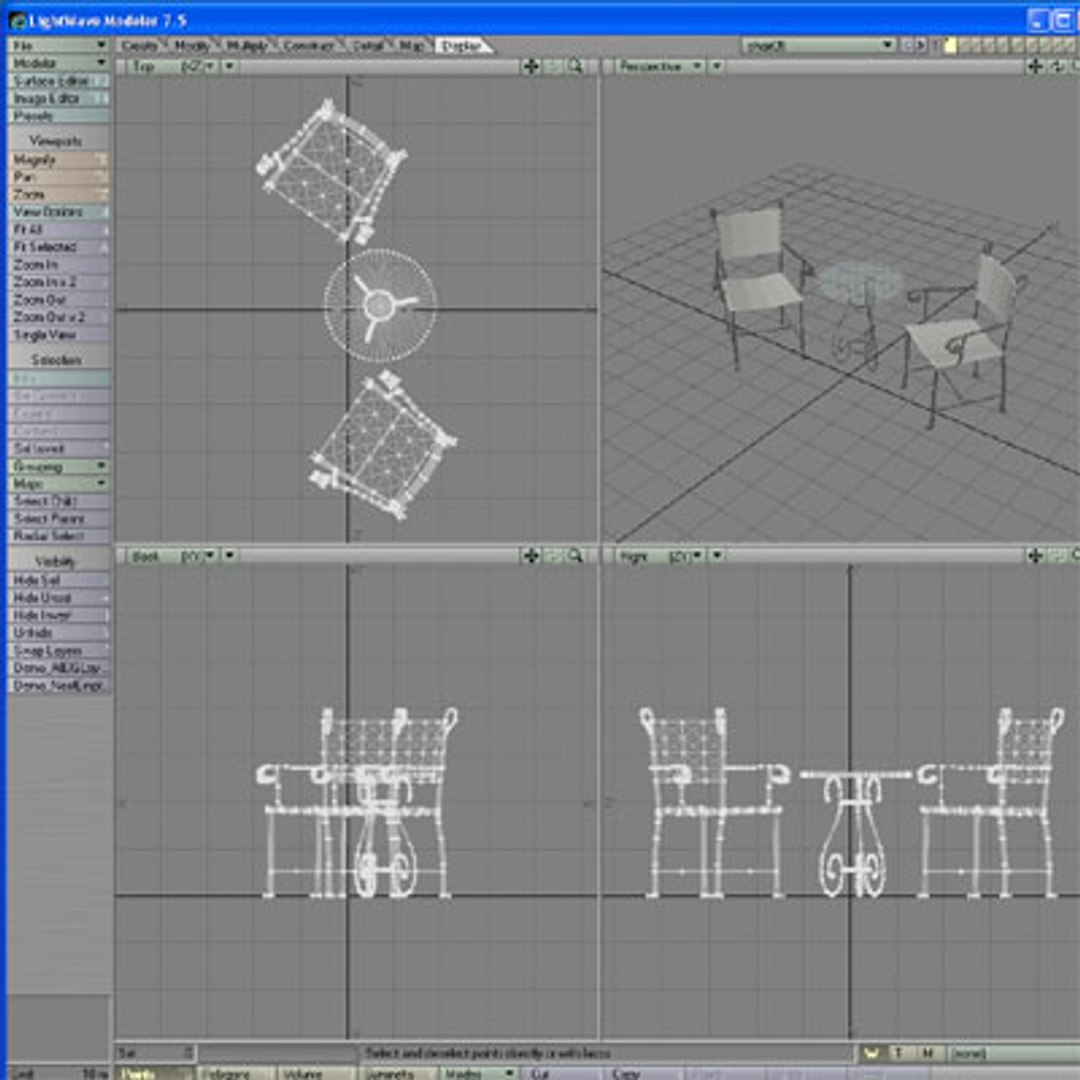
Task: Click the move/pan icon in the Top viewport
Action: click(x=531, y=66)
